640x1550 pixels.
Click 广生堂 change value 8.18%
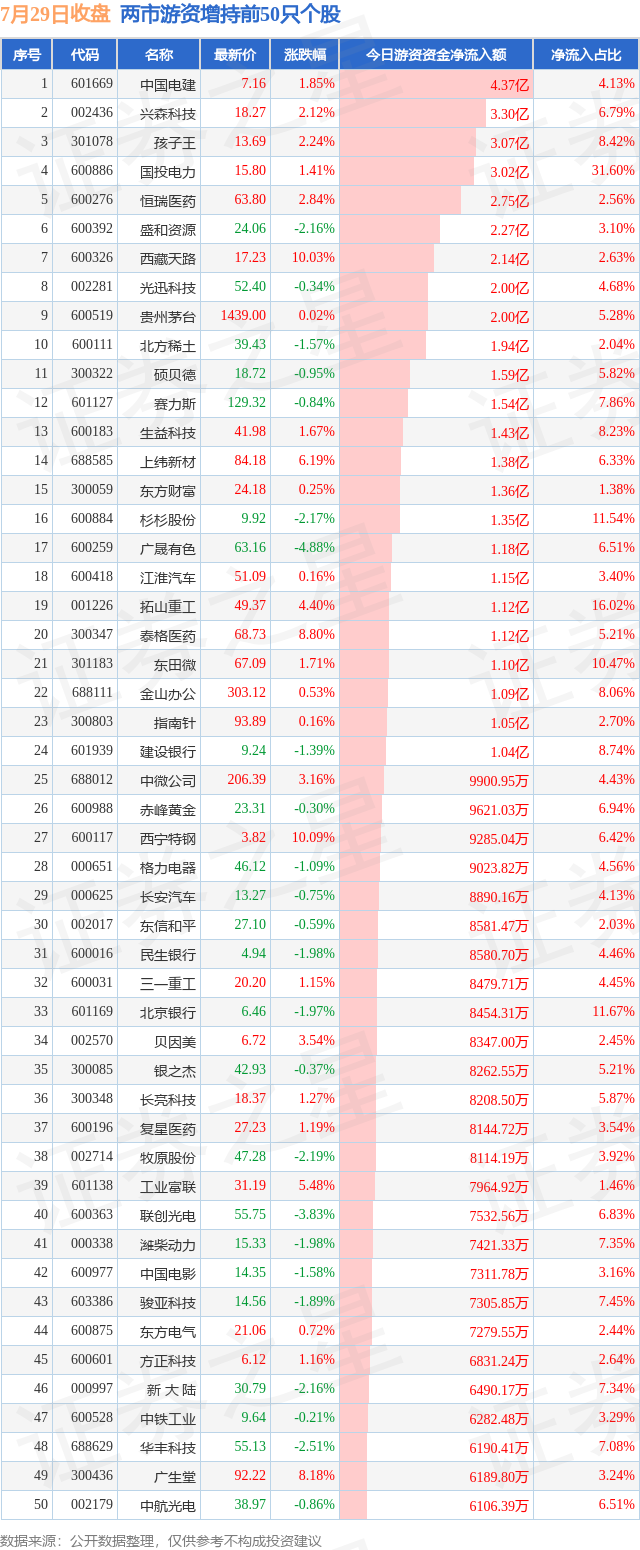(x=316, y=1476)
